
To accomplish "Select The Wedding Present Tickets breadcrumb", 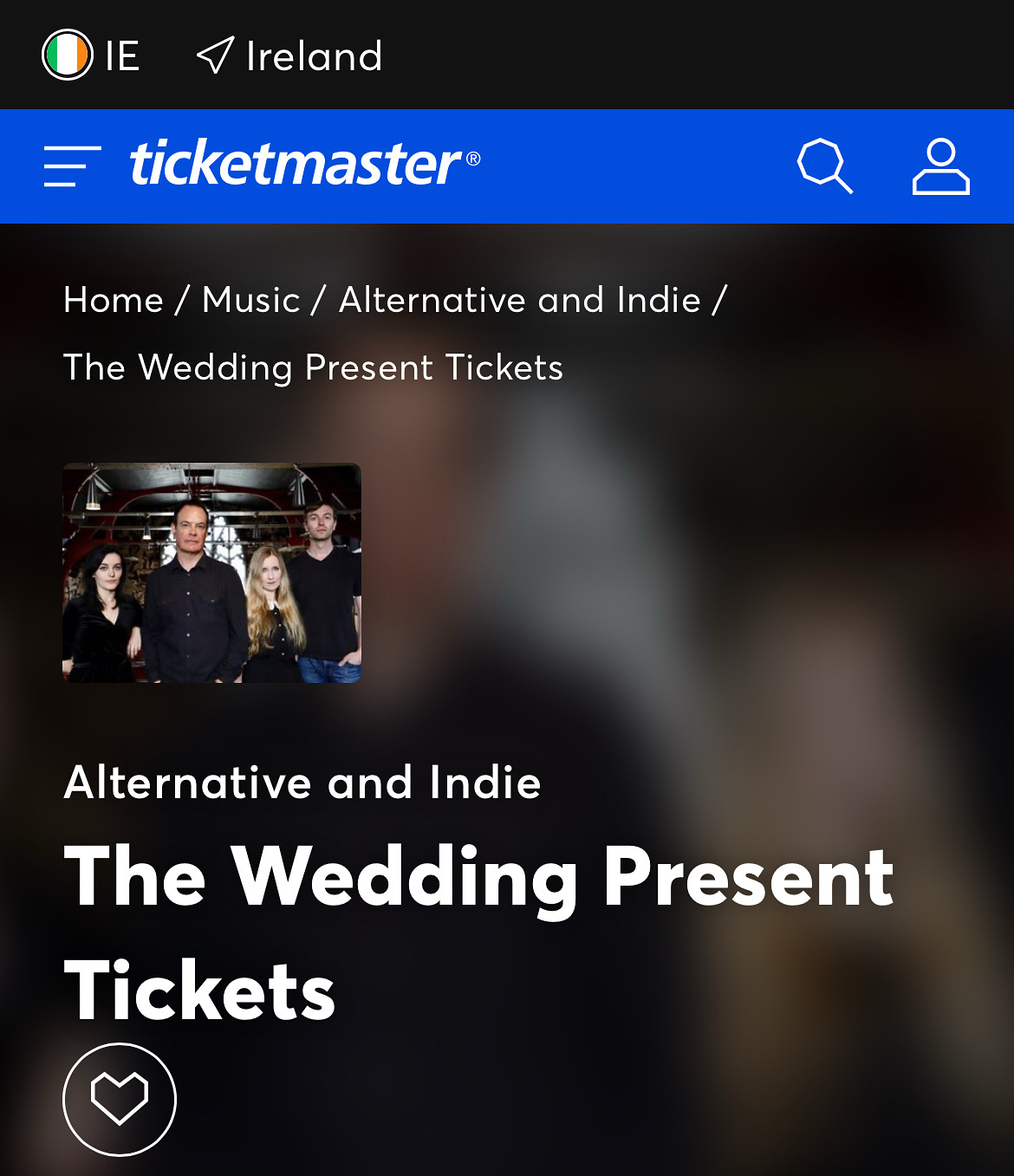I will tap(314, 367).
